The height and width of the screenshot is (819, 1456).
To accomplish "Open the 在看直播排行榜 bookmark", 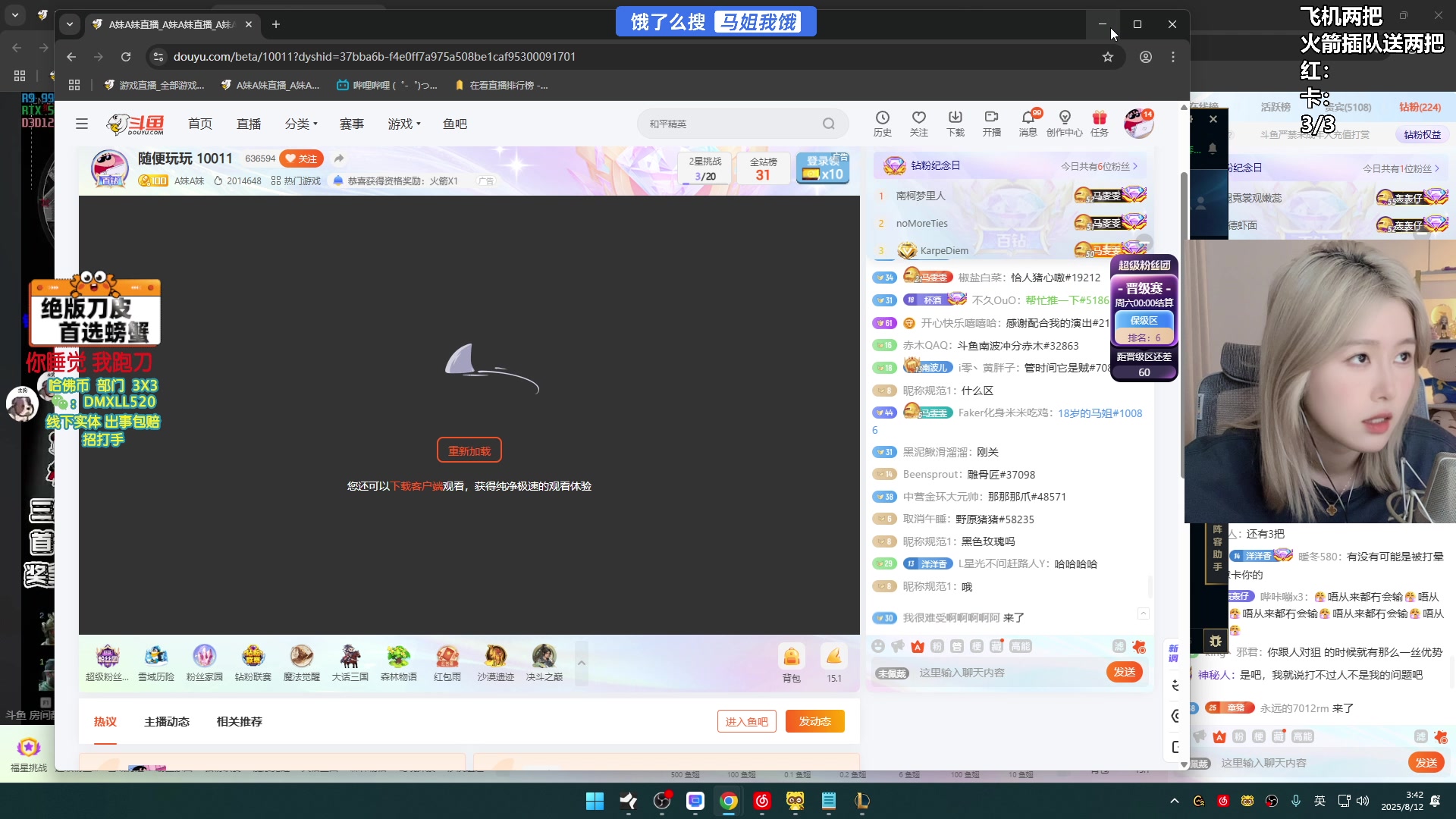I will (501, 85).
